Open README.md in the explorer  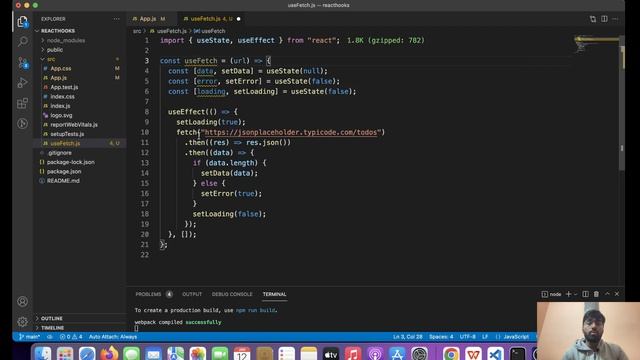point(63,181)
